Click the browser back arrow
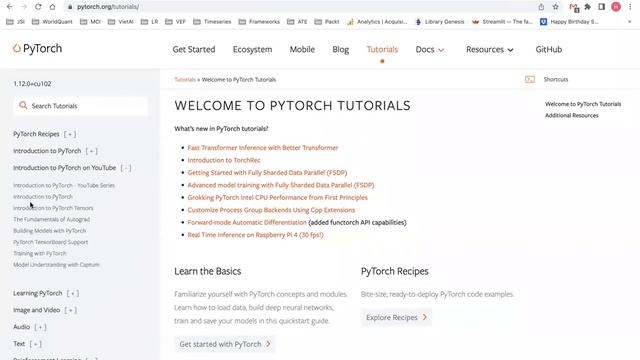 (10, 7)
